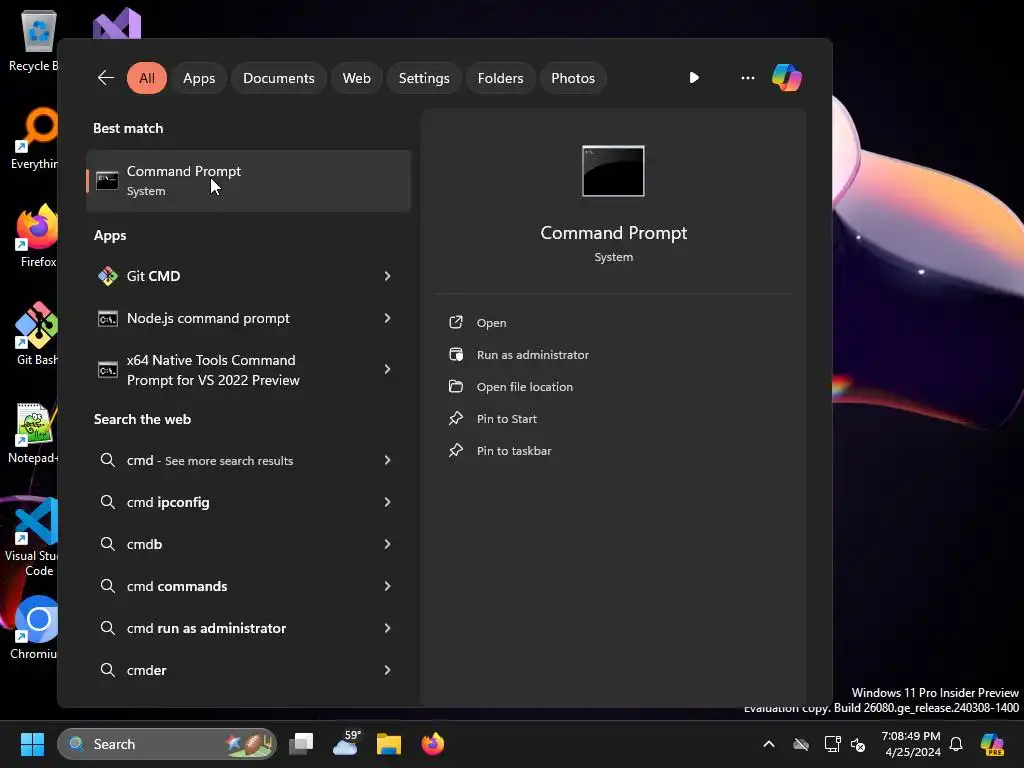This screenshot has width=1024, height=768.
Task: Select the All filter tab
Action: pyautogui.click(x=146, y=78)
